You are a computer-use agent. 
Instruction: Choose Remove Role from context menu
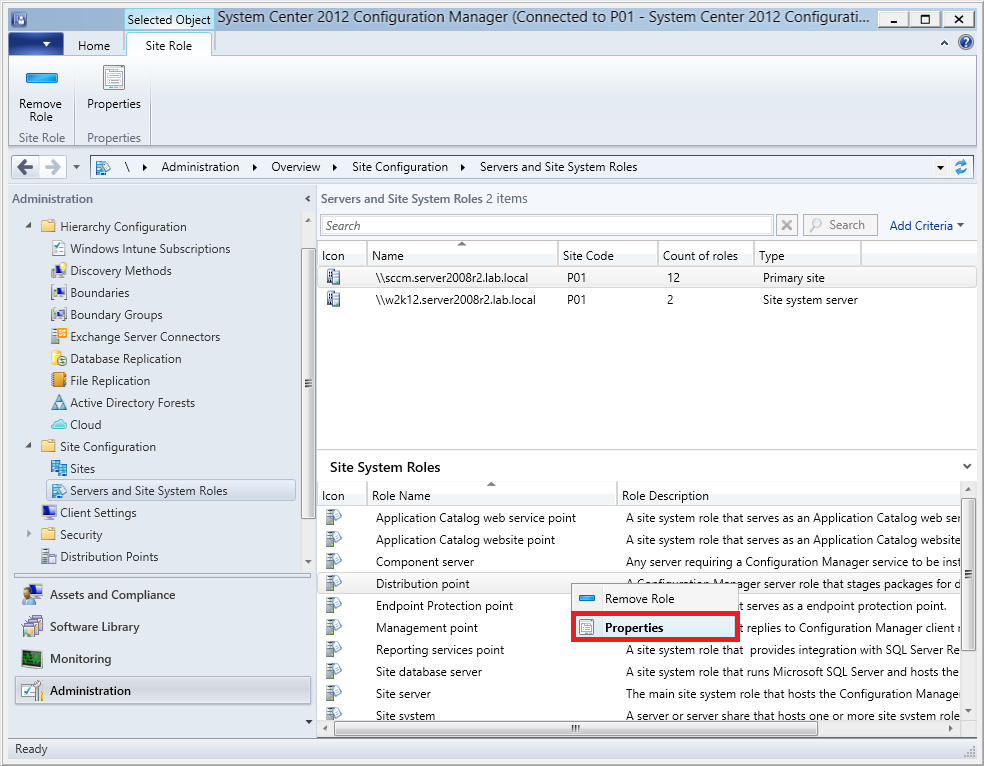654,599
